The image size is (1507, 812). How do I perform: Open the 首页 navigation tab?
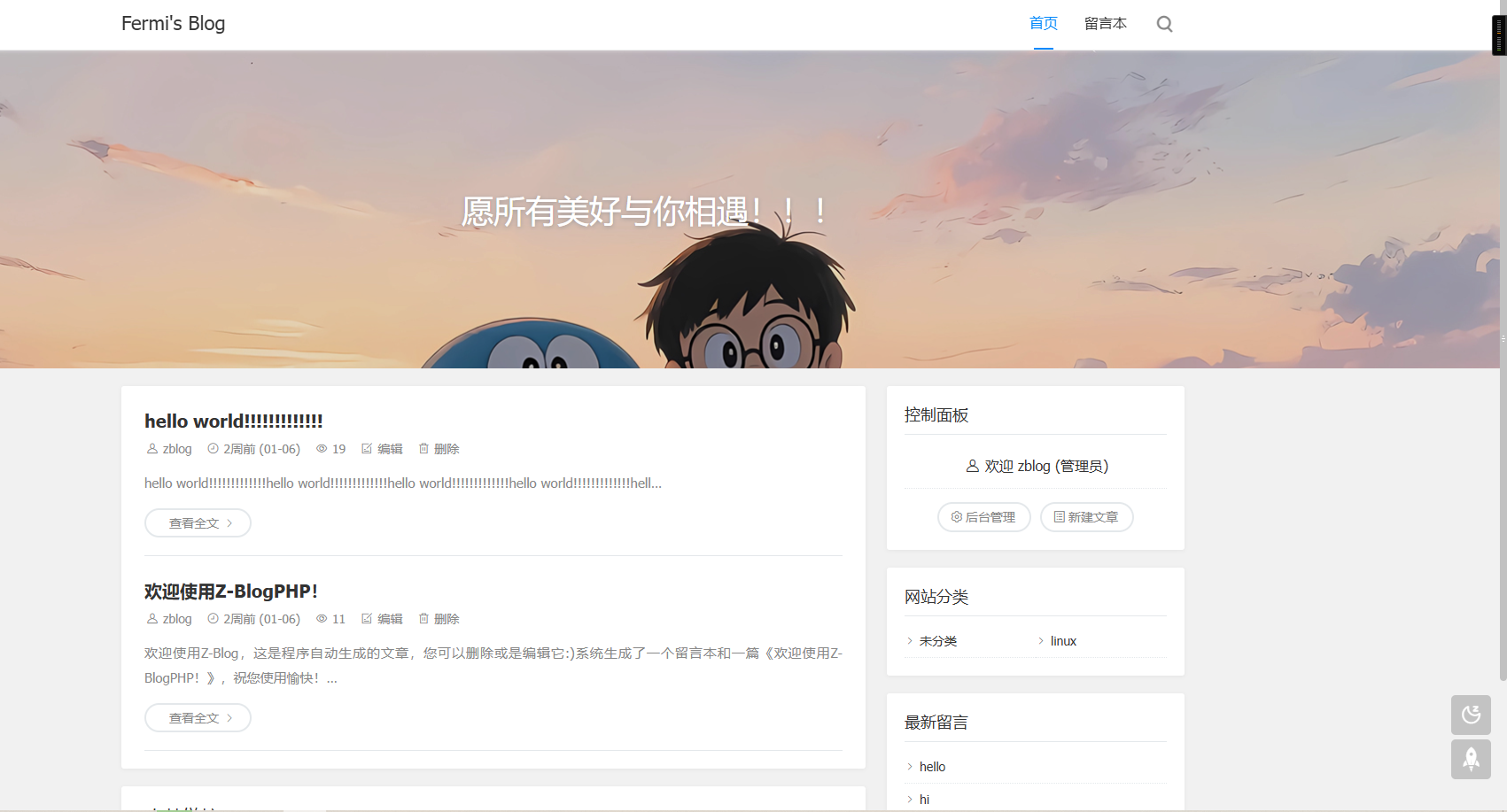(x=1043, y=24)
